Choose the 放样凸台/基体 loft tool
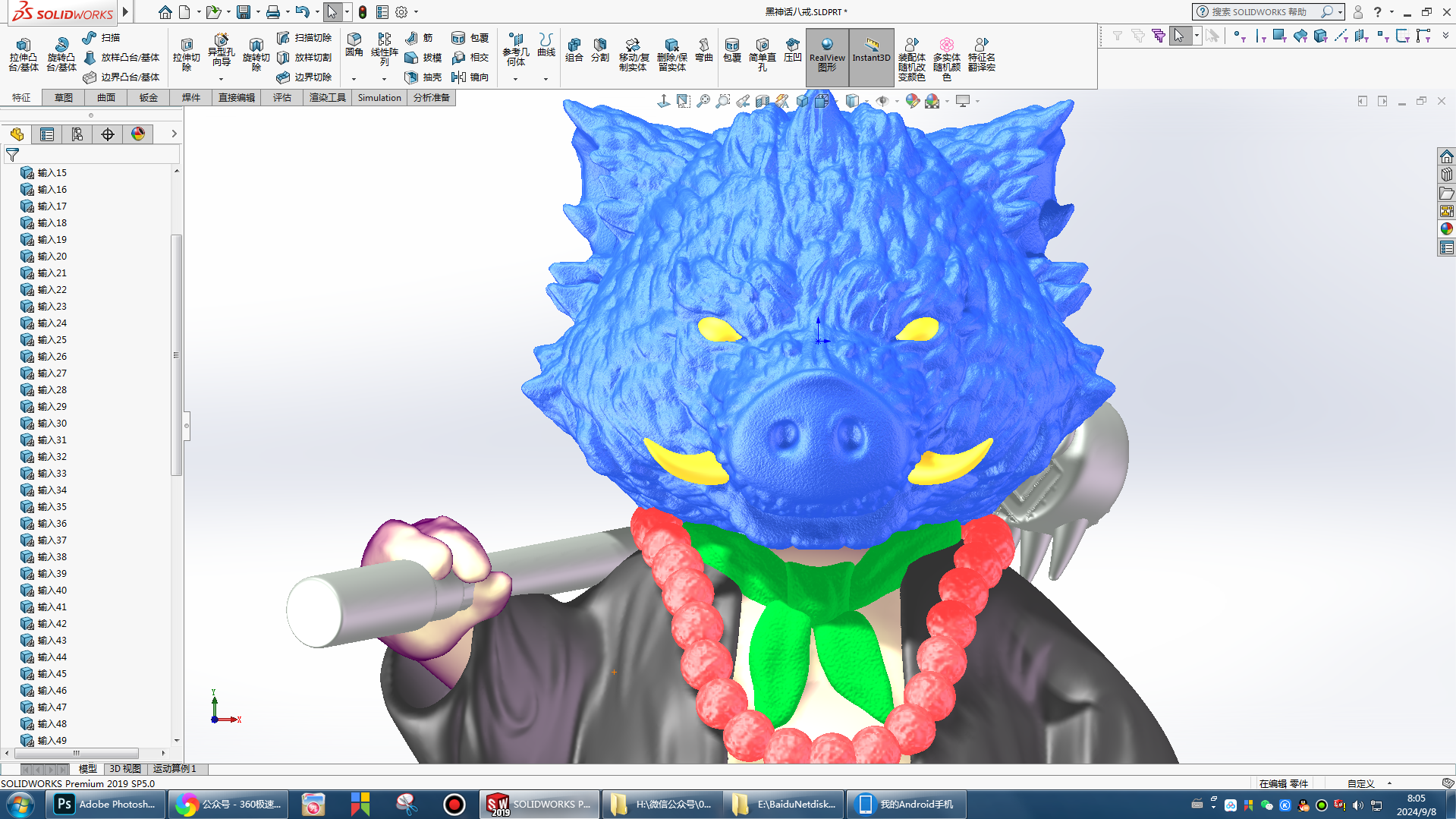 (121, 57)
